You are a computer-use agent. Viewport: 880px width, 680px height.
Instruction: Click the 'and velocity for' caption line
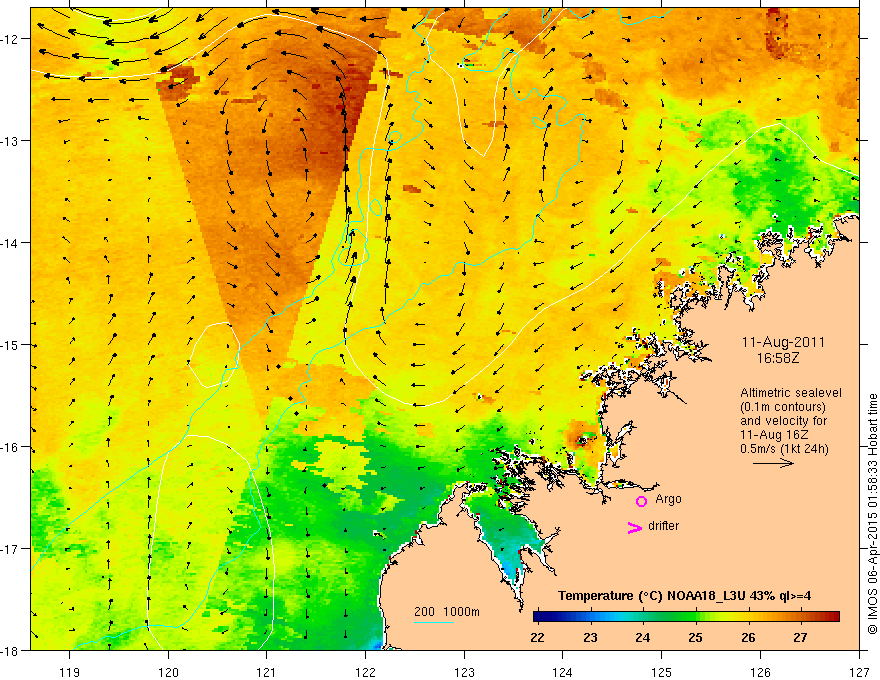click(783, 421)
